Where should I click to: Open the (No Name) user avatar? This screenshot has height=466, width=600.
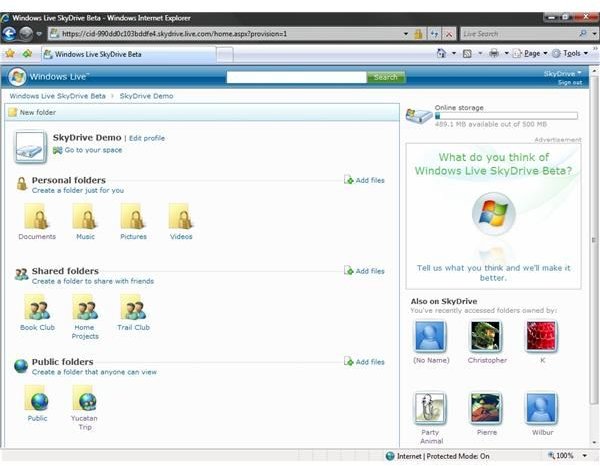(x=430, y=337)
